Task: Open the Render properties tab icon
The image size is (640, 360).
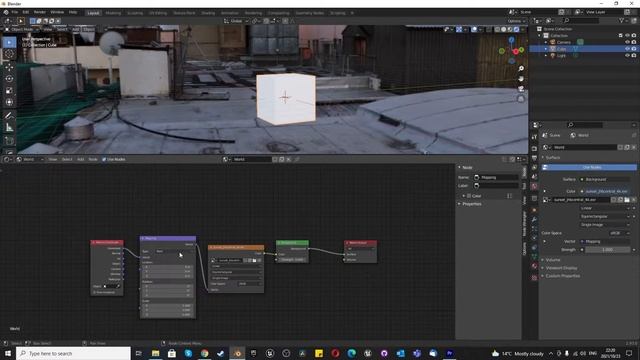Action: point(534,149)
